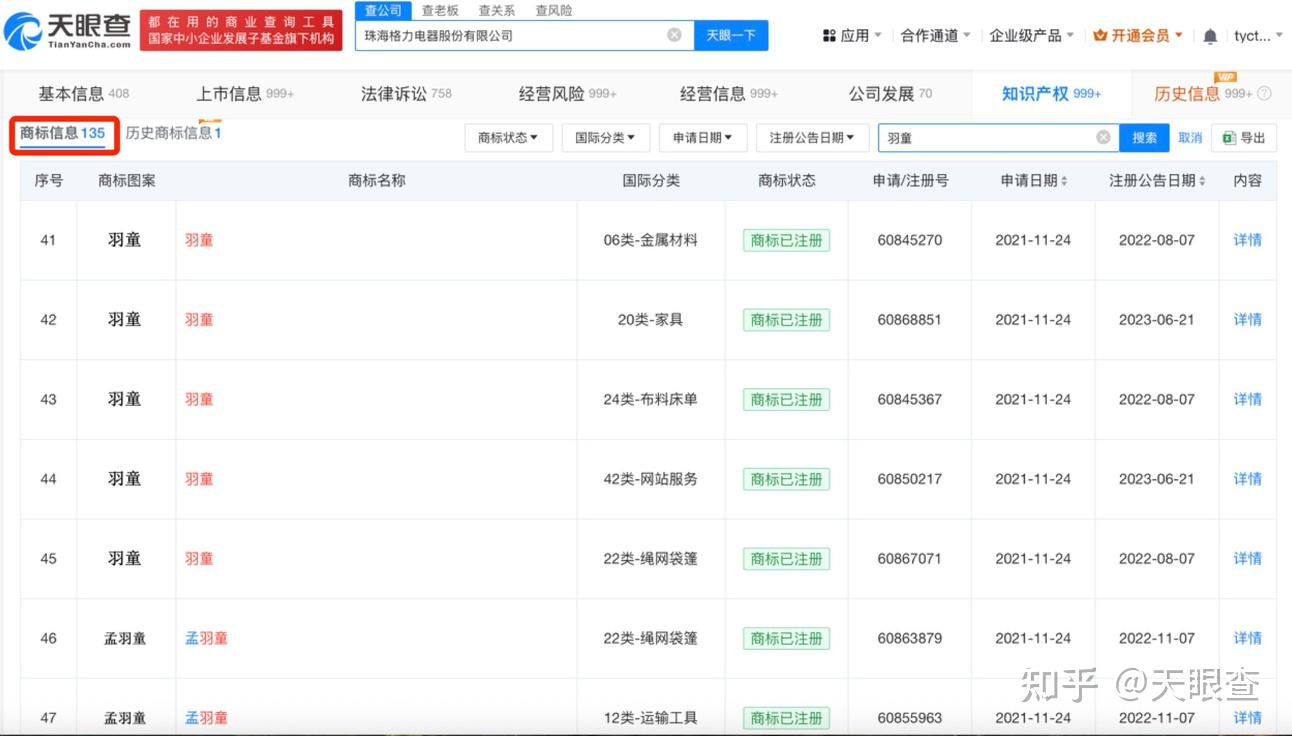Screen dimensions: 1292x736
Task: Open the 上市信息 tab
Action: click(245, 94)
